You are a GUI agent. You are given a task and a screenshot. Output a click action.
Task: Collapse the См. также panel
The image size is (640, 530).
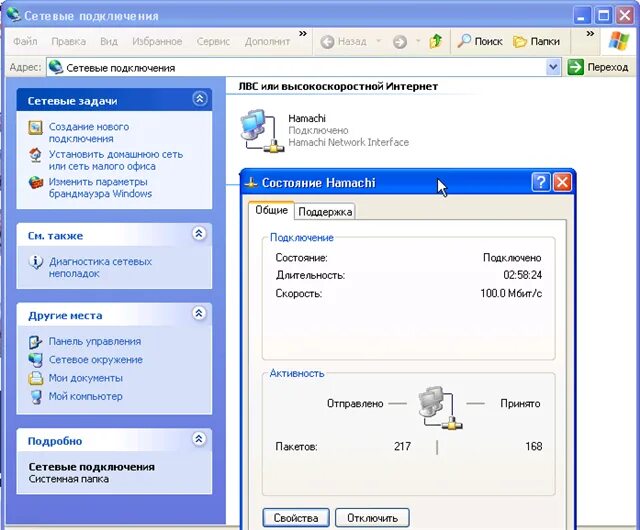[x=199, y=234]
